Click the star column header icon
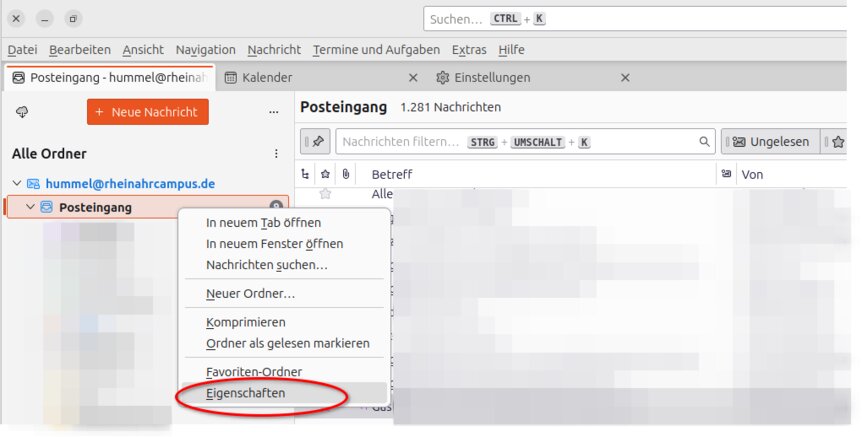The image size is (862, 437). 325,174
